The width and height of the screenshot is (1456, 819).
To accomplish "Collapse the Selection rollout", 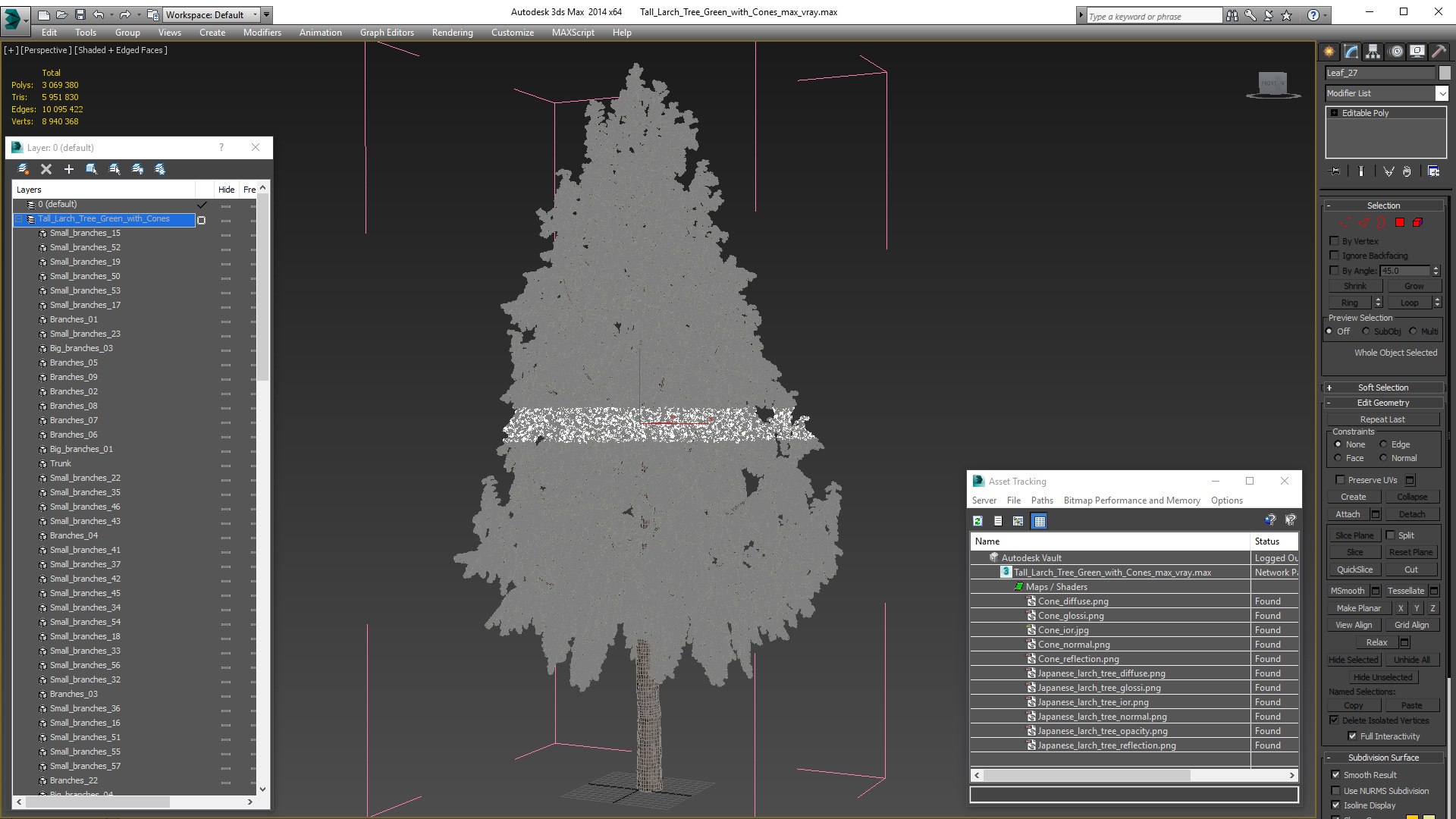I will click(x=1384, y=206).
